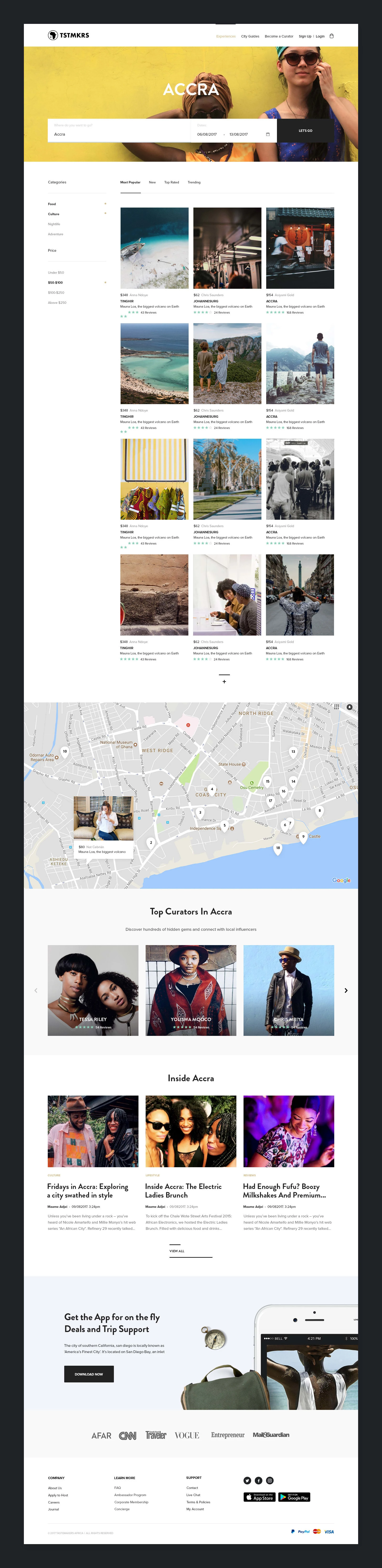Image resolution: width=382 pixels, height=1568 pixels.
Task: Select map pin number 15
Action: coord(268,782)
